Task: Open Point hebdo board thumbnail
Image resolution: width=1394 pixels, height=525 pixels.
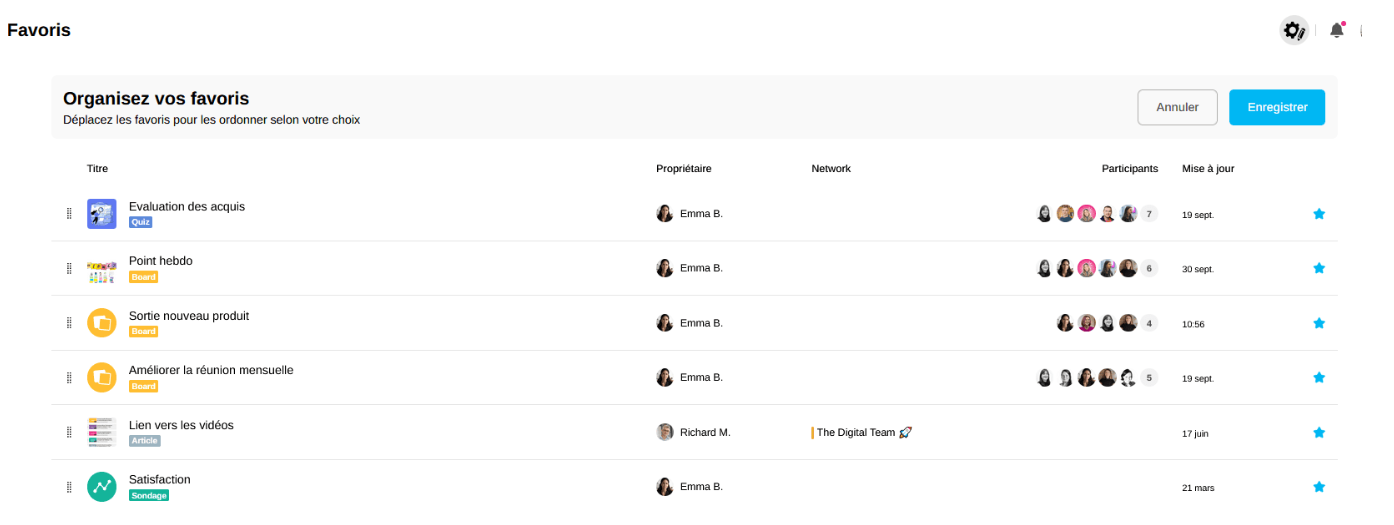Action: [102, 268]
